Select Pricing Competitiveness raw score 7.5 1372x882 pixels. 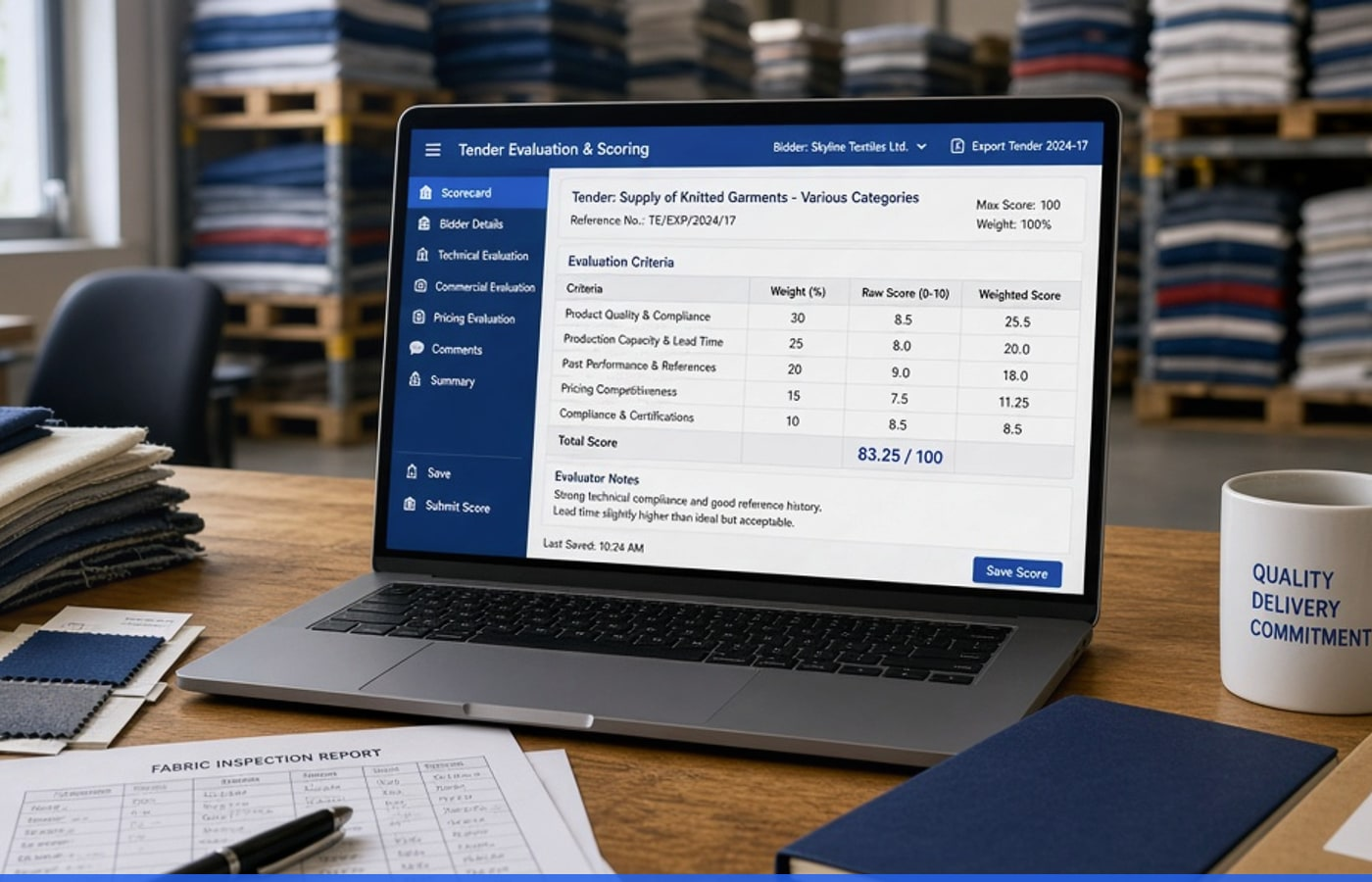pos(899,399)
